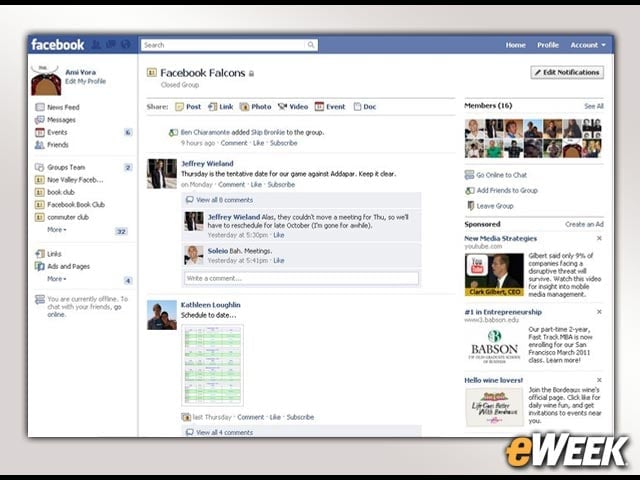Open Jeffrey Wieland post author name
This screenshot has height=480, width=640.
[207, 164]
